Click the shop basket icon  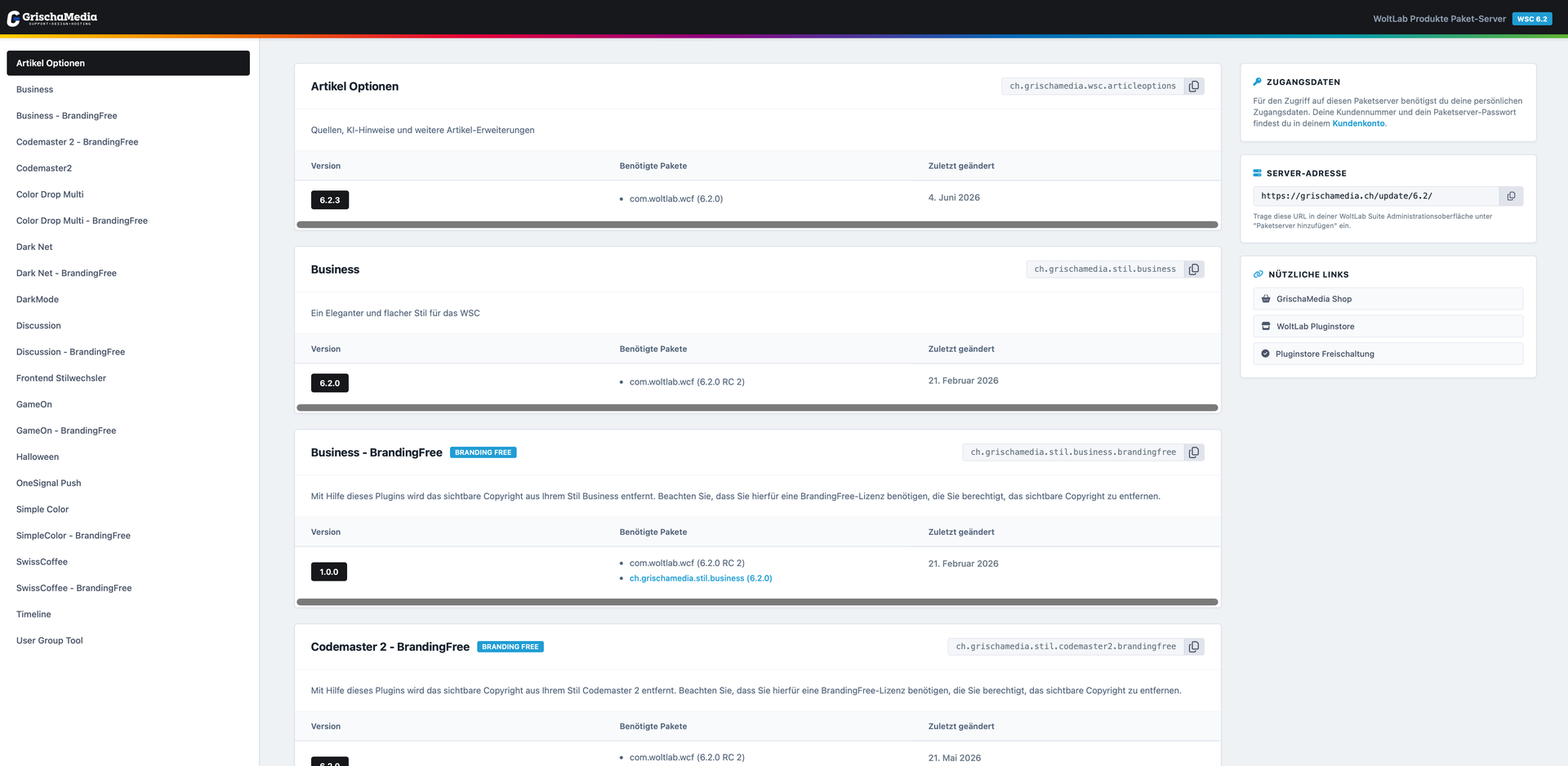point(1266,299)
